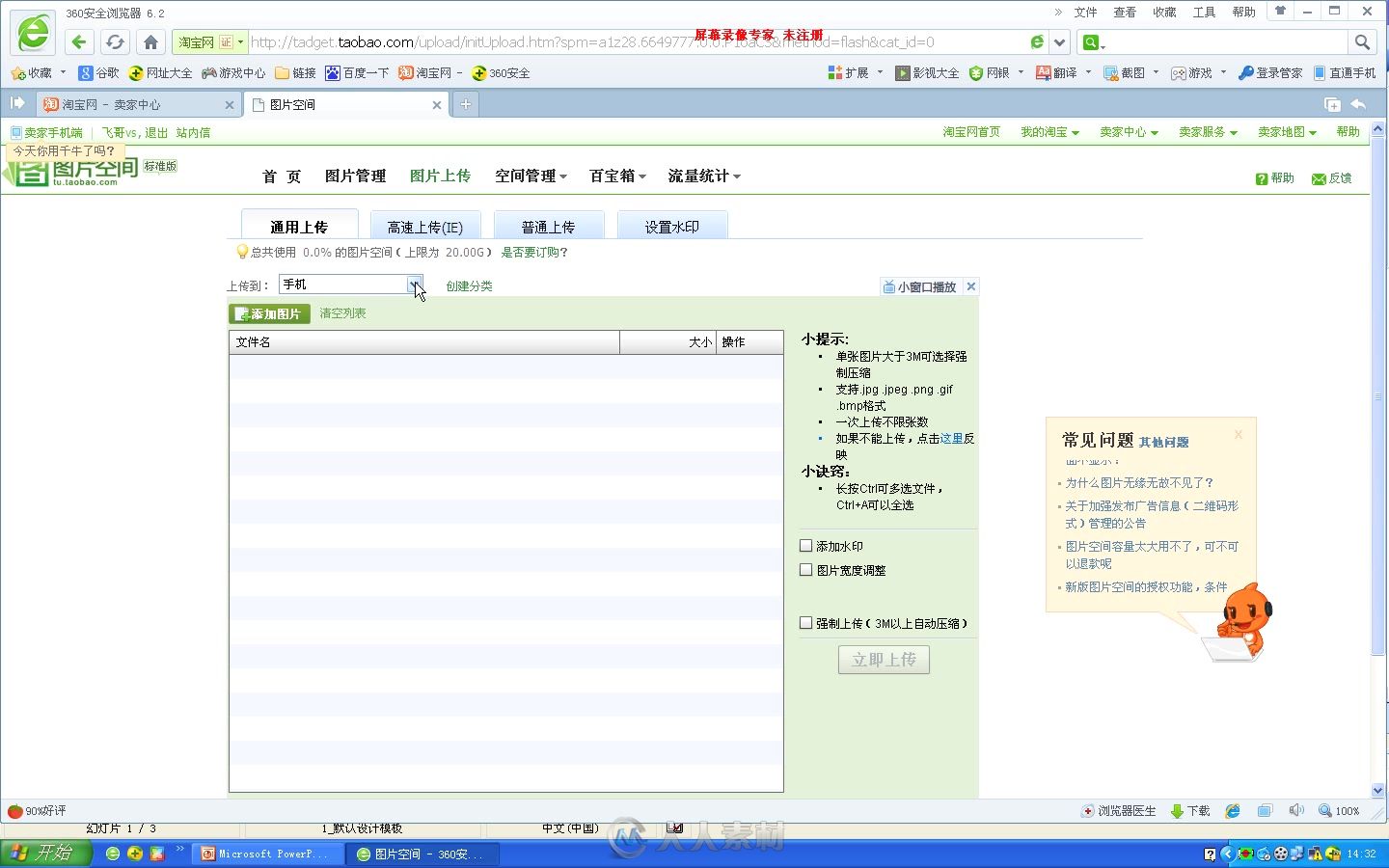
Task: Click the 小窗口播放 button
Action: (919, 286)
